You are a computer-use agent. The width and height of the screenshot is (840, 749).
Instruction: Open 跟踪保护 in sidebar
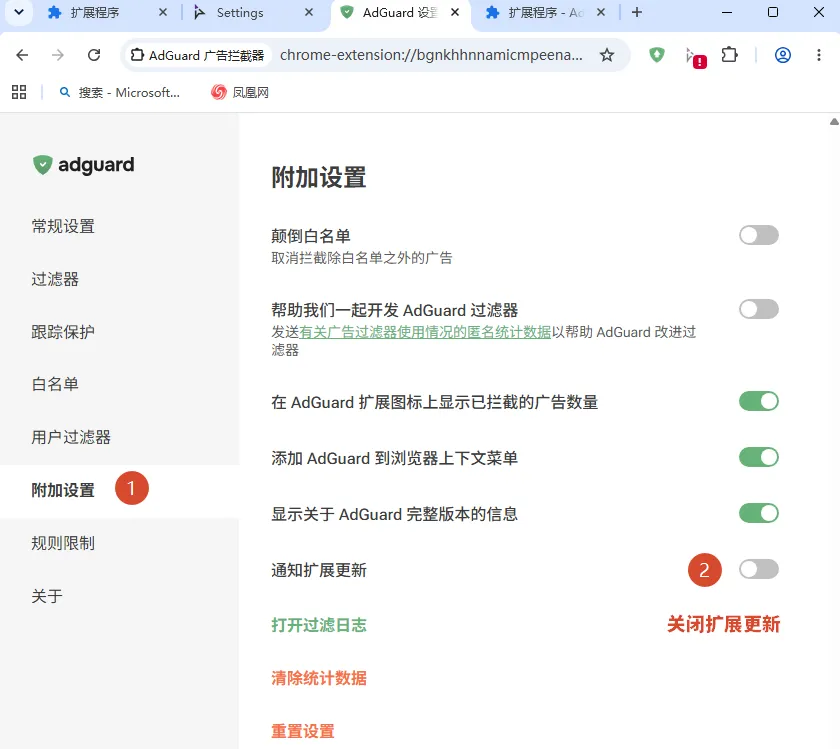coord(63,332)
